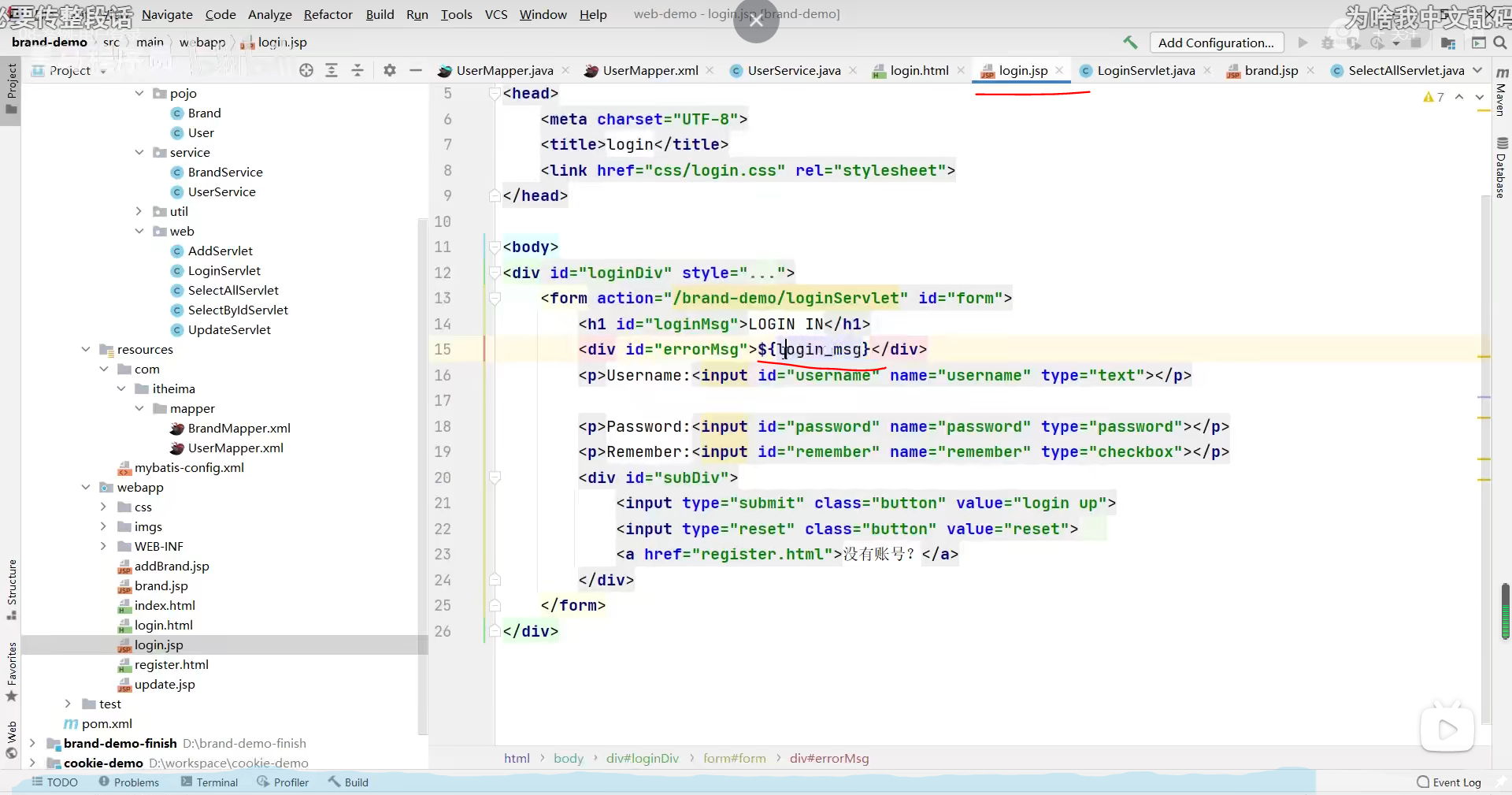1512x795 pixels.
Task: Open the Event Log
Action: coord(1449,782)
